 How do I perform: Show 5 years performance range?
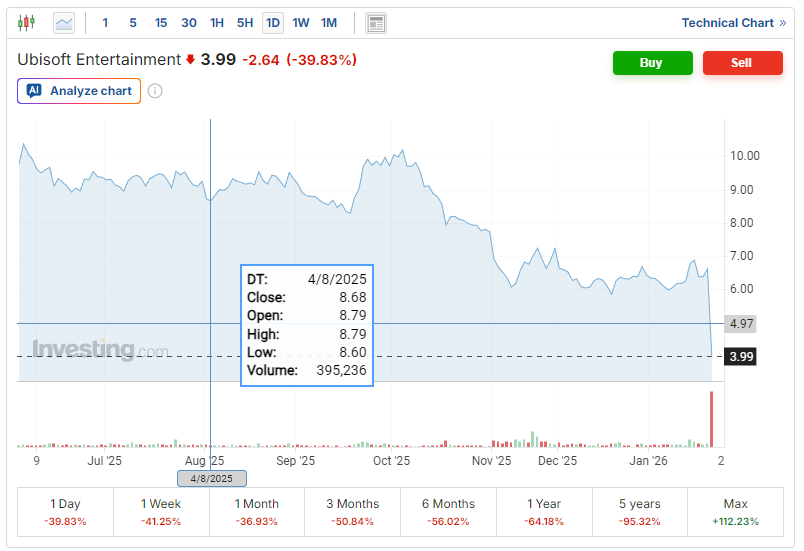pyautogui.click(x=639, y=512)
